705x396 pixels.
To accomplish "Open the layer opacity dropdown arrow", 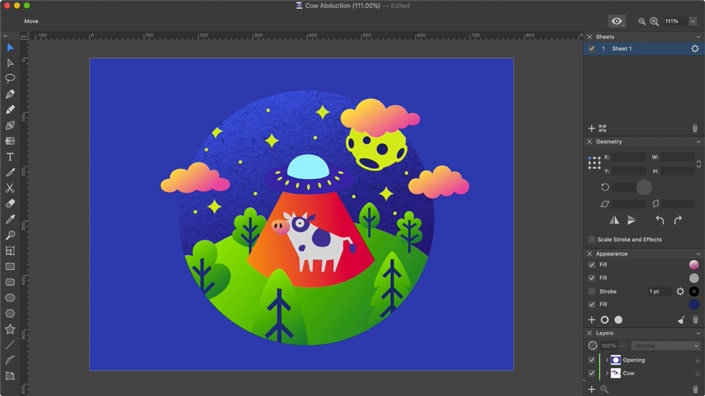I will [x=622, y=346].
